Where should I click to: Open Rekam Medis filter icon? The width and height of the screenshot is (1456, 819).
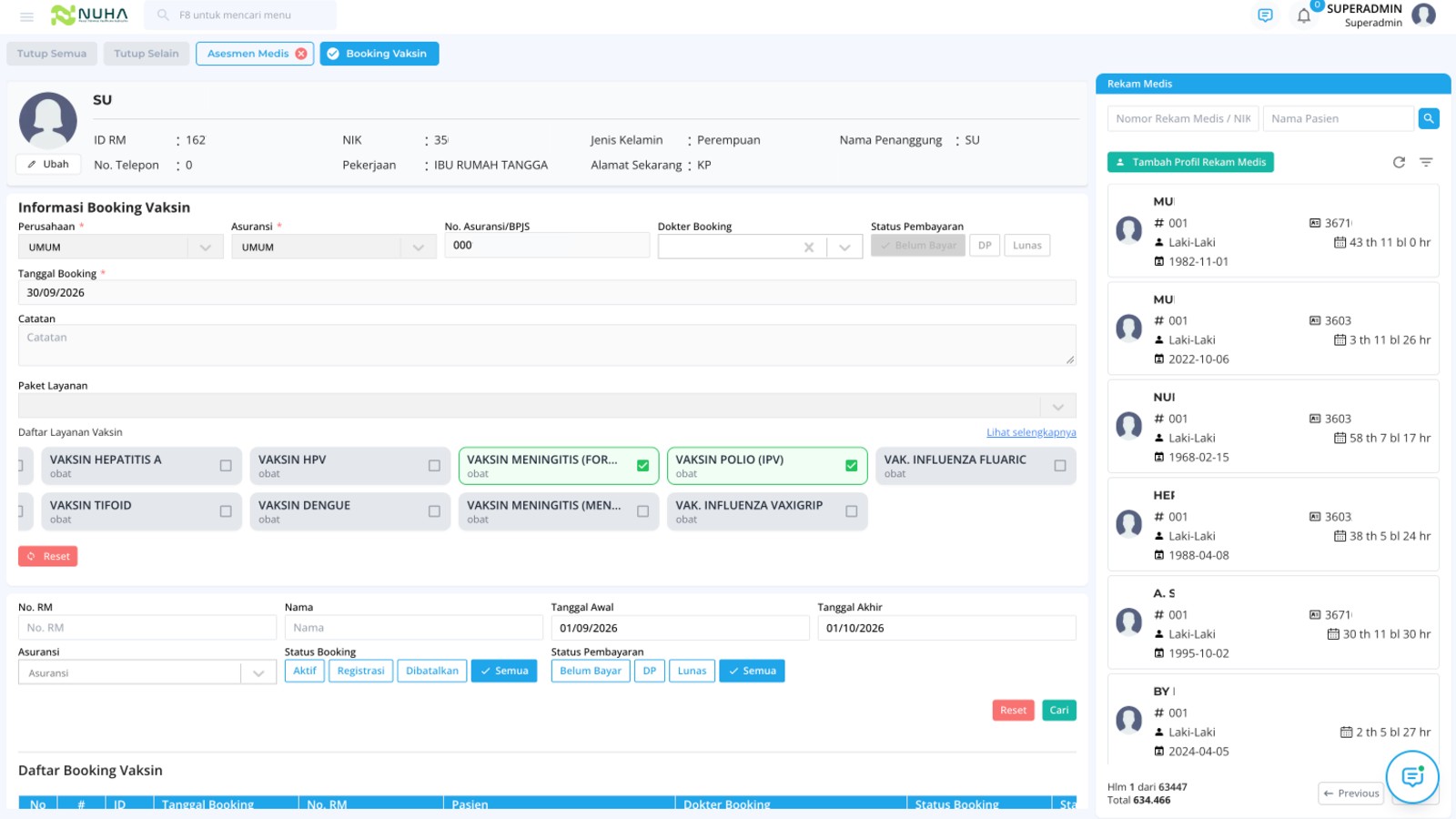1426,162
